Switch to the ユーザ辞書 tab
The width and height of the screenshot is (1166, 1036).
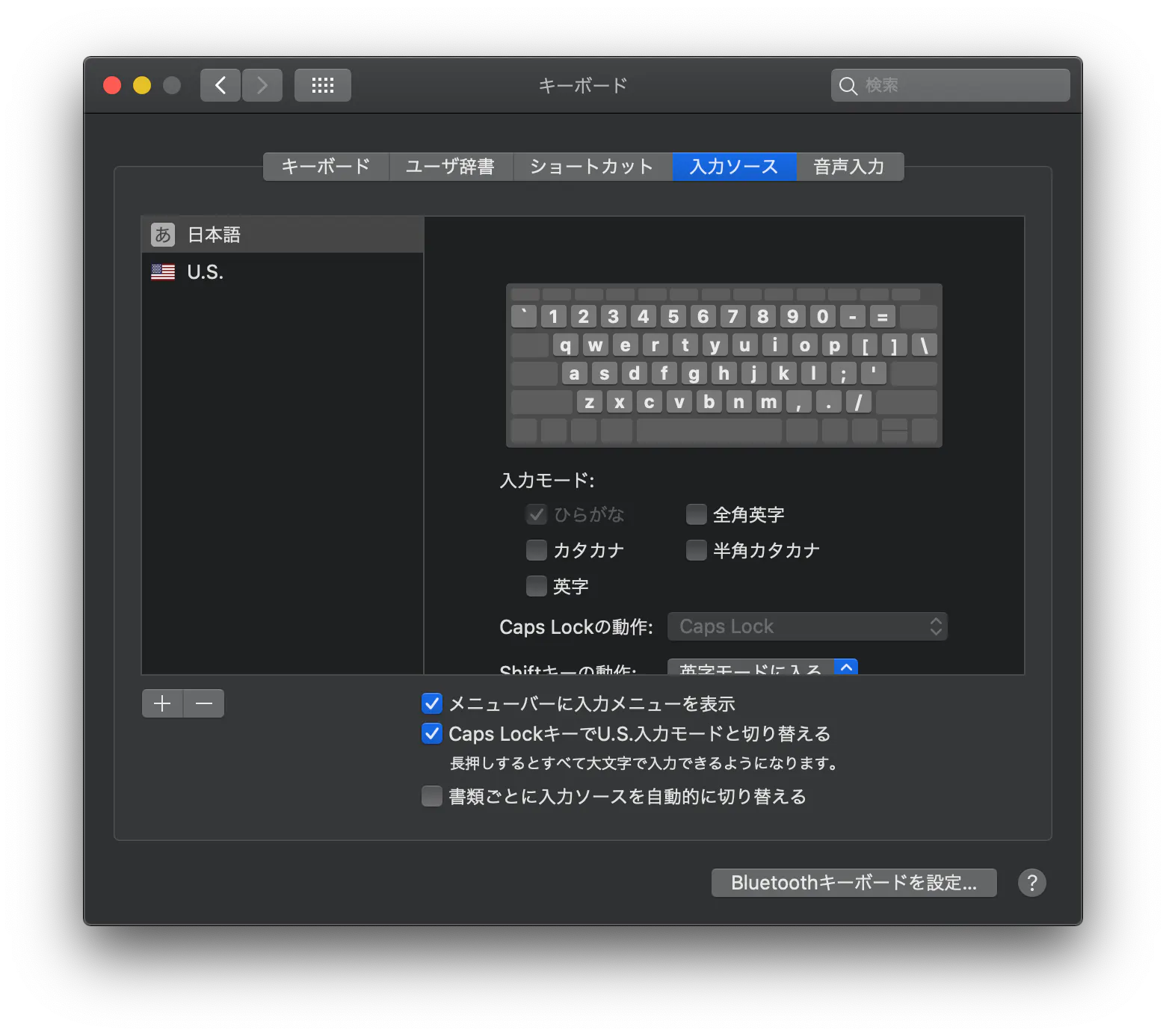tap(451, 167)
